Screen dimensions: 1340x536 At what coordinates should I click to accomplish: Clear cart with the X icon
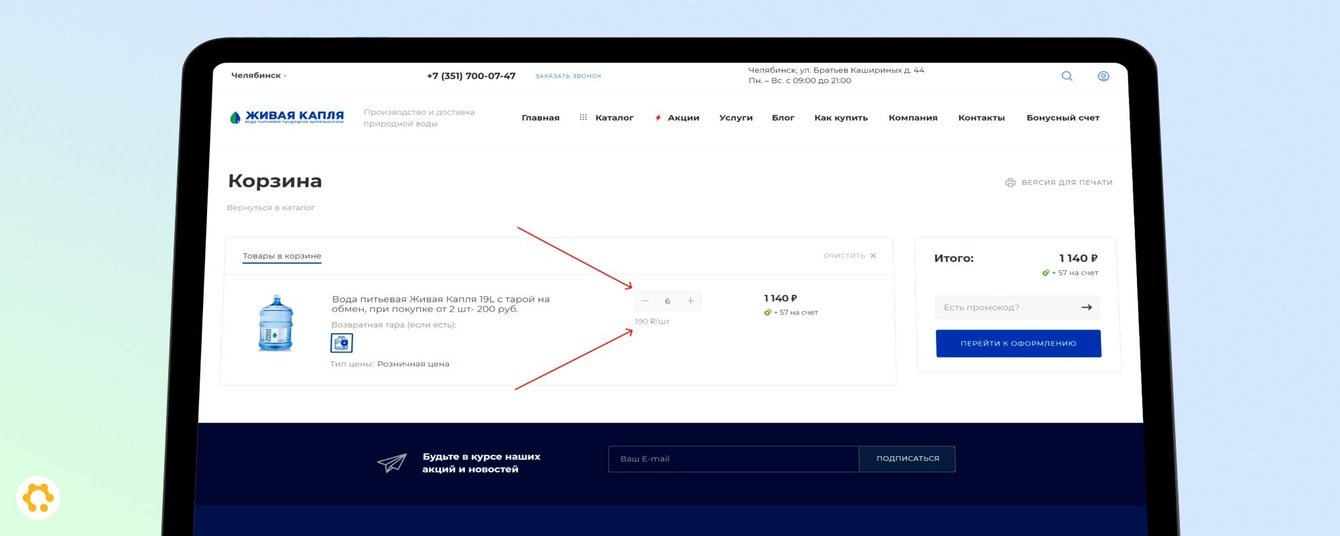coord(873,256)
